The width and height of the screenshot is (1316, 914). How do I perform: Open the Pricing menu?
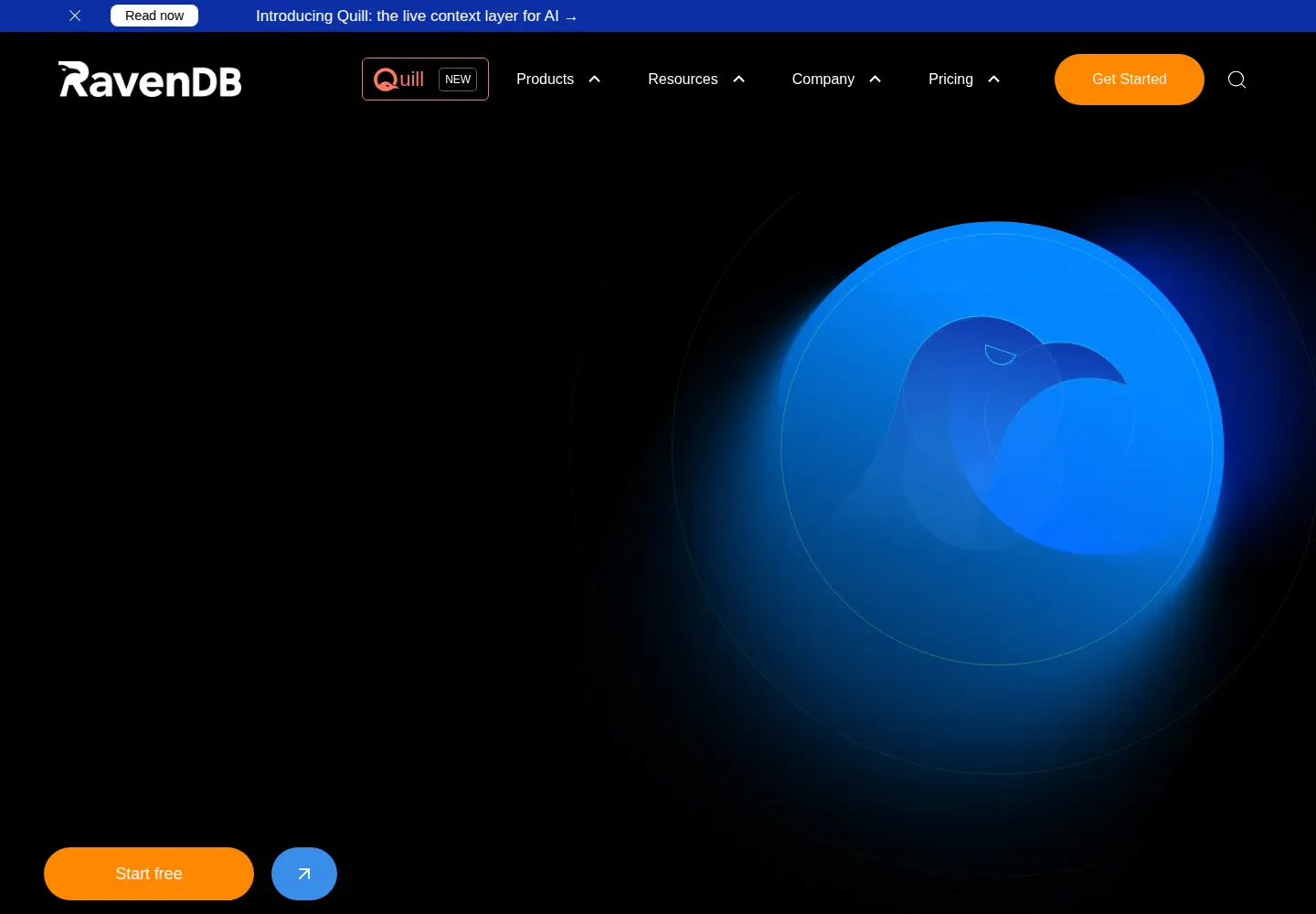tap(950, 80)
